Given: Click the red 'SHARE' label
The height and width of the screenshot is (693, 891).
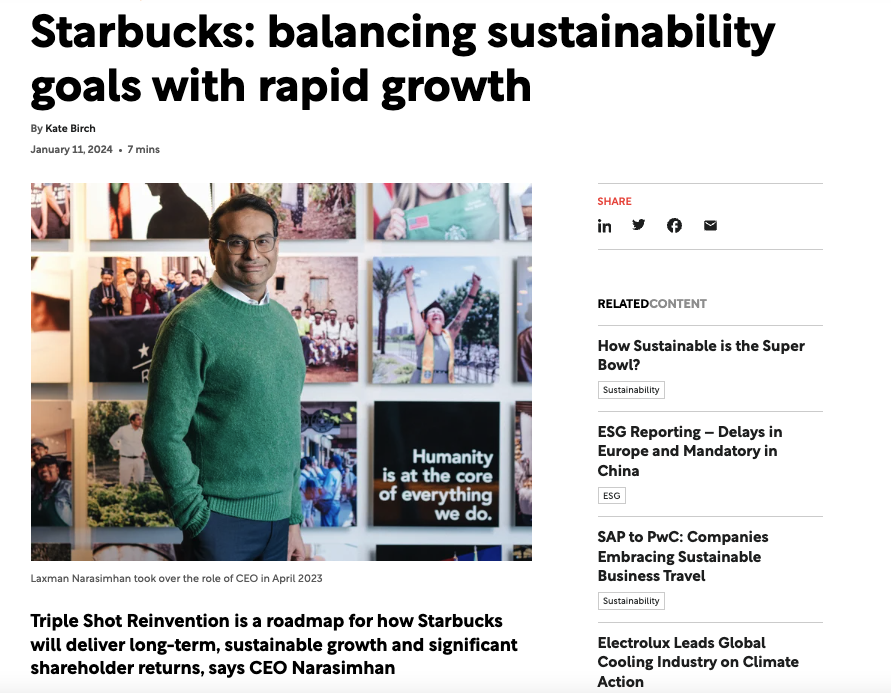Looking at the screenshot, I should (x=614, y=201).
